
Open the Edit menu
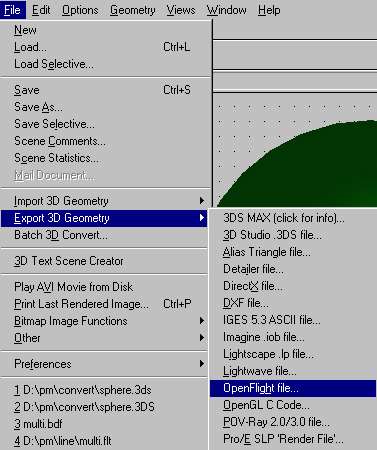[x=41, y=10]
